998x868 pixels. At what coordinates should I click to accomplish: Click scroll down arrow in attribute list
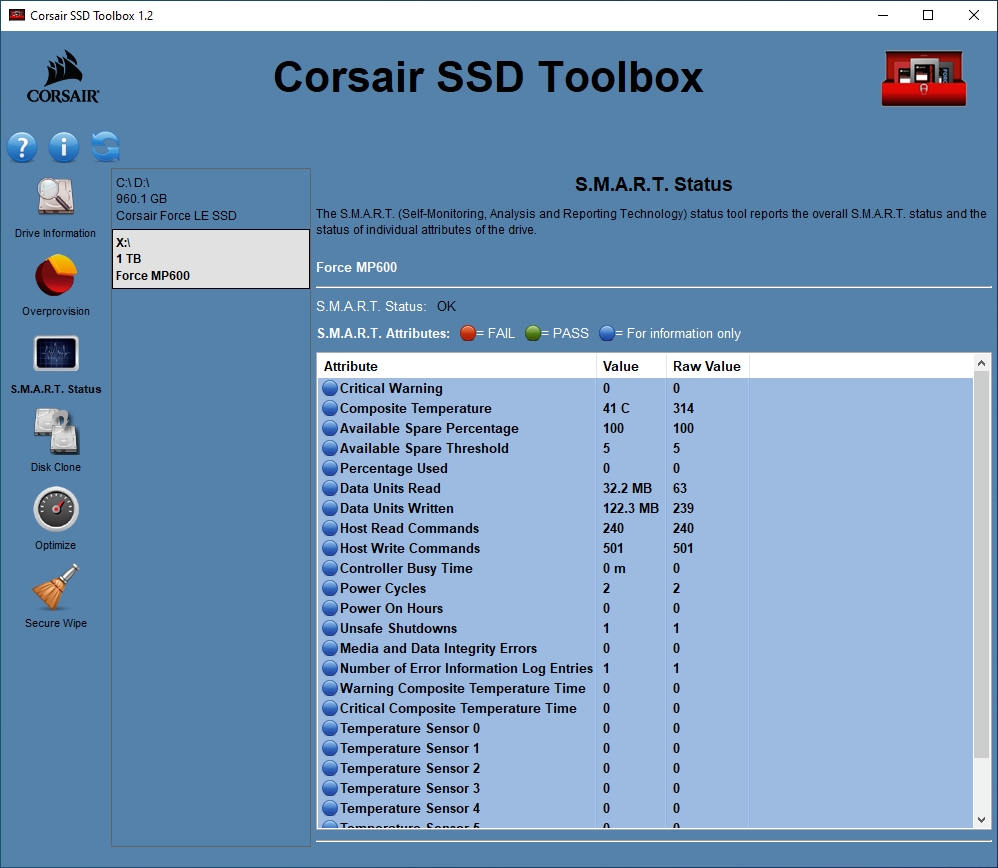coord(981,820)
